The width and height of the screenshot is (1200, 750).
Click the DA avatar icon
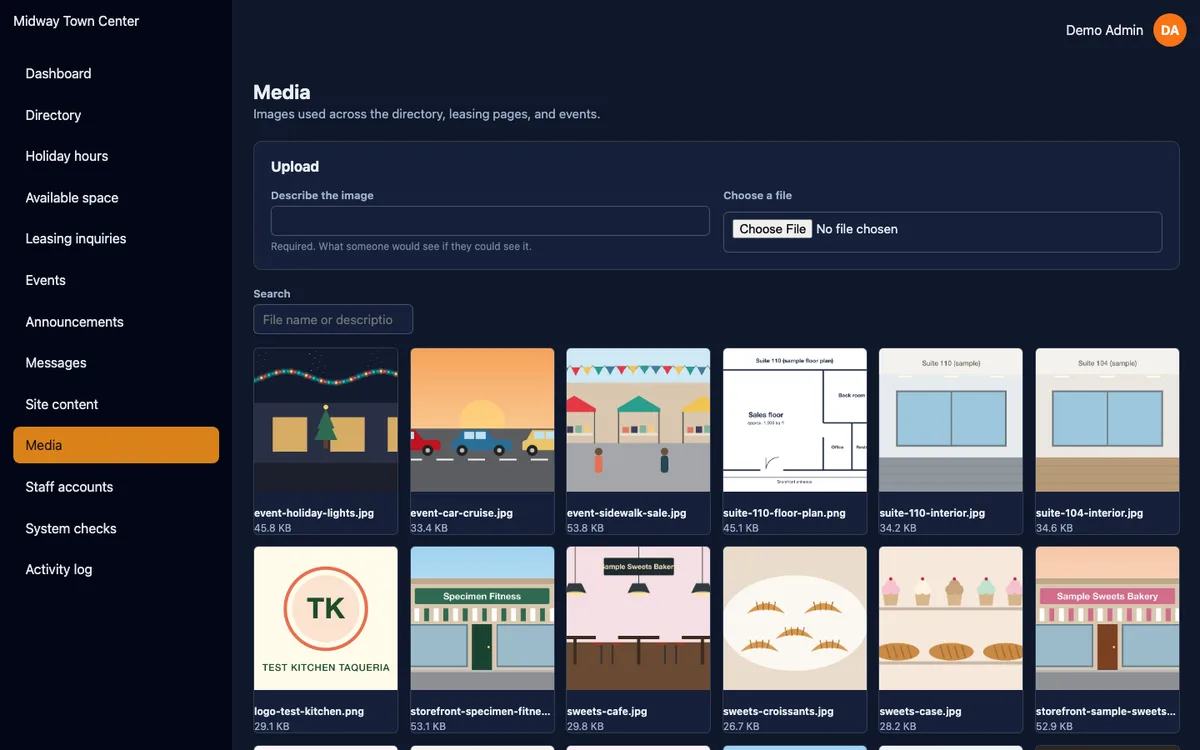tap(1170, 30)
